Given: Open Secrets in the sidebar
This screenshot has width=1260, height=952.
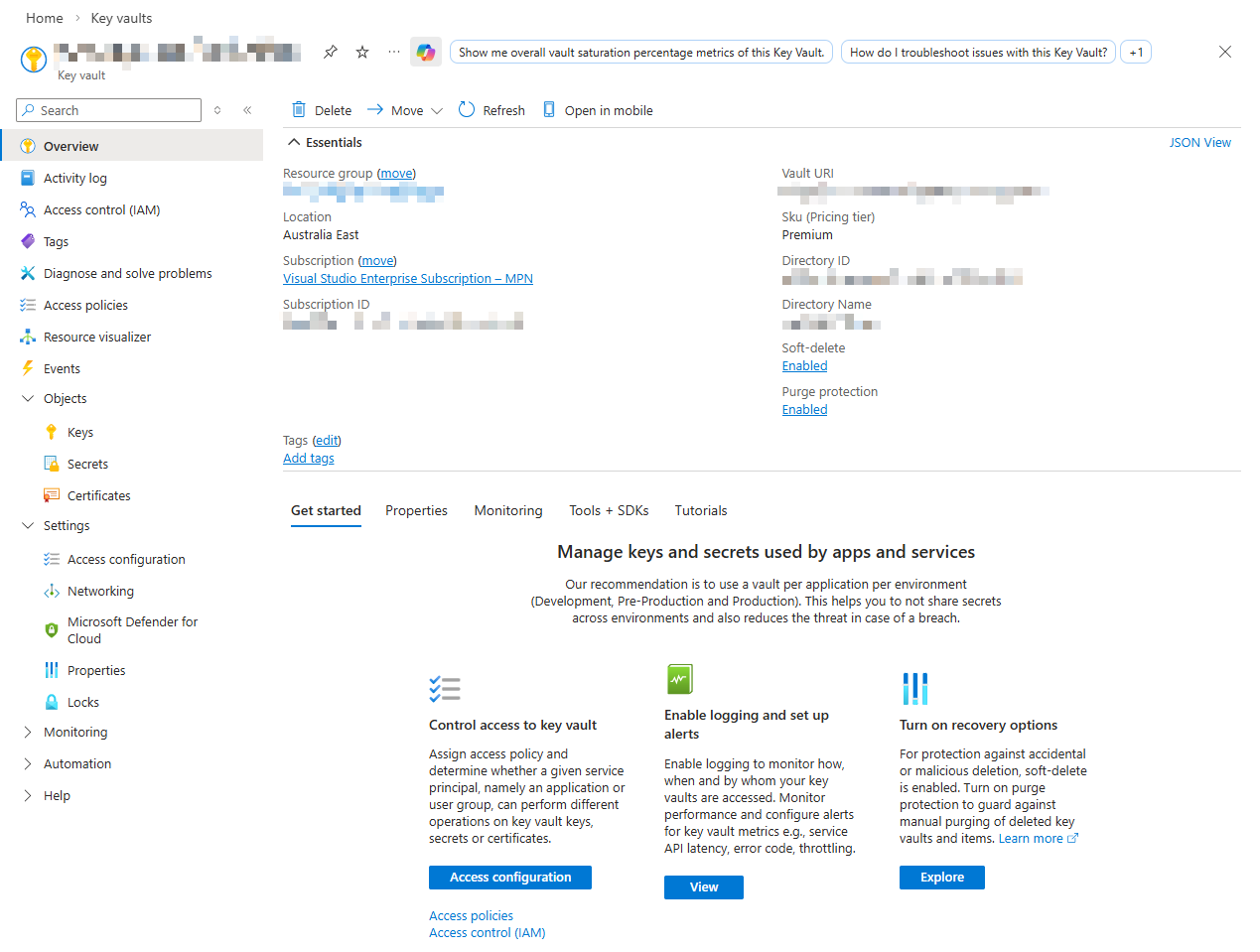Looking at the screenshot, I should [x=87, y=465].
